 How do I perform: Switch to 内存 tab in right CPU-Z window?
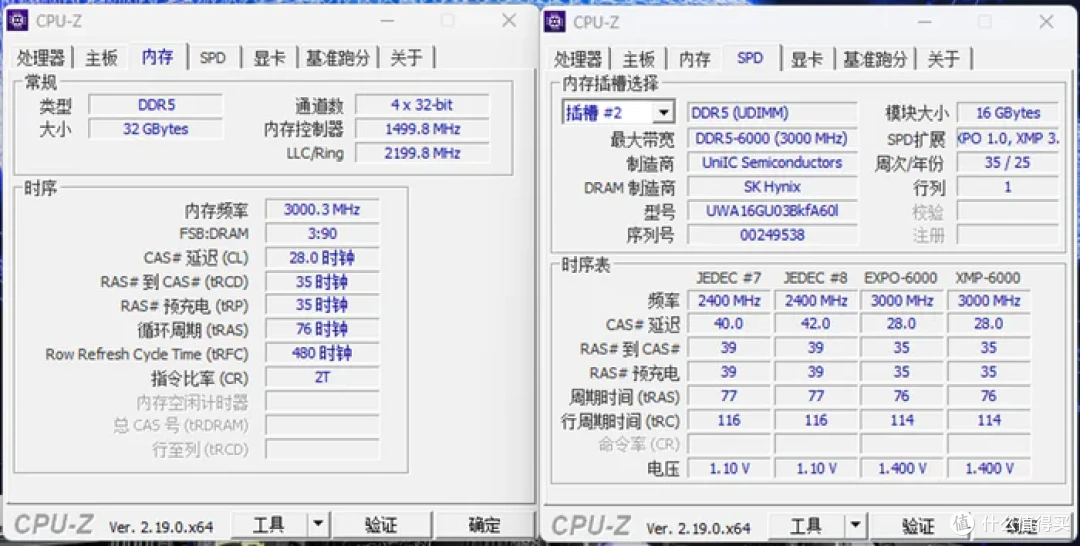coord(694,59)
